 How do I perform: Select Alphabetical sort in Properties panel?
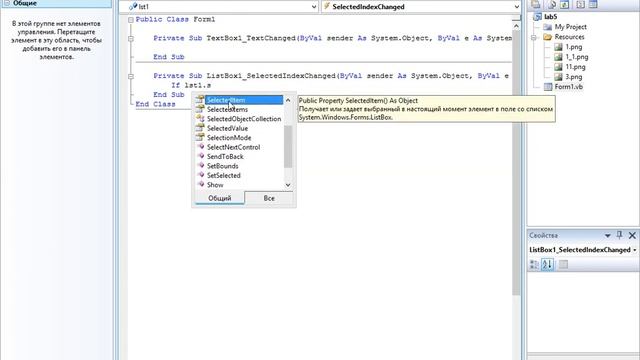click(x=547, y=264)
